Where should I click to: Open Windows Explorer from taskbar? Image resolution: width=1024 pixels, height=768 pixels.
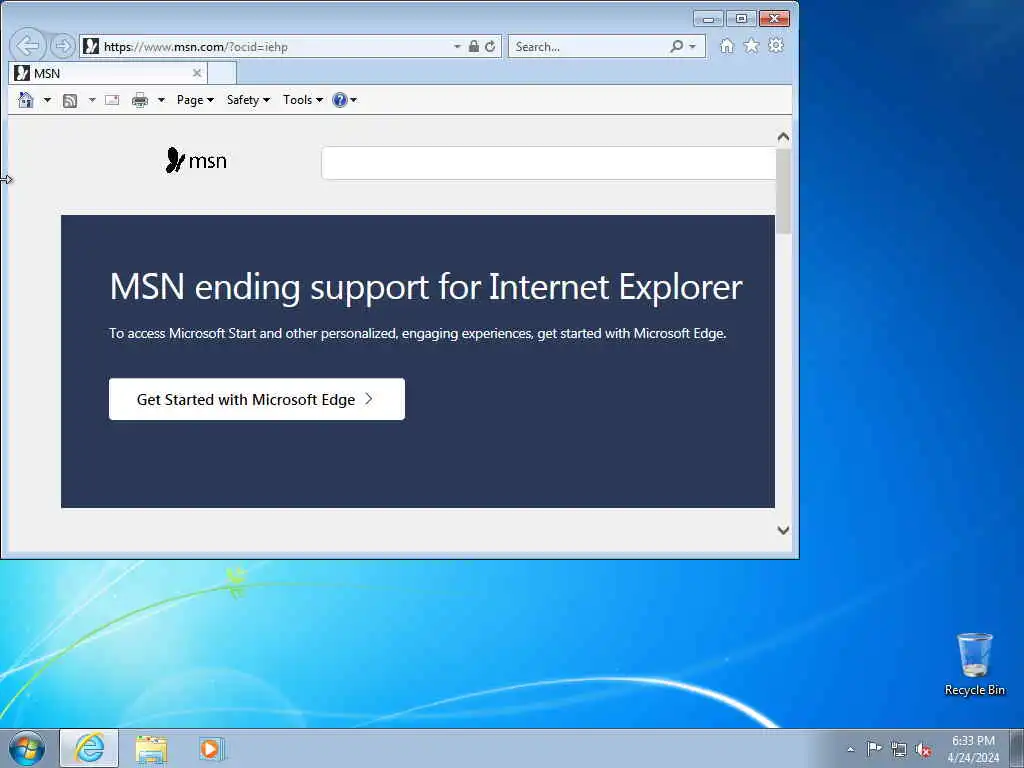click(x=152, y=748)
